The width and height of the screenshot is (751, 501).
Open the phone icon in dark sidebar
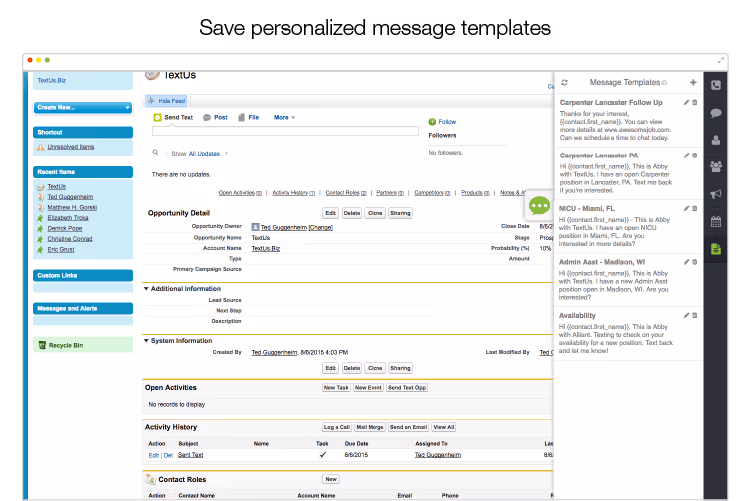click(x=716, y=85)
